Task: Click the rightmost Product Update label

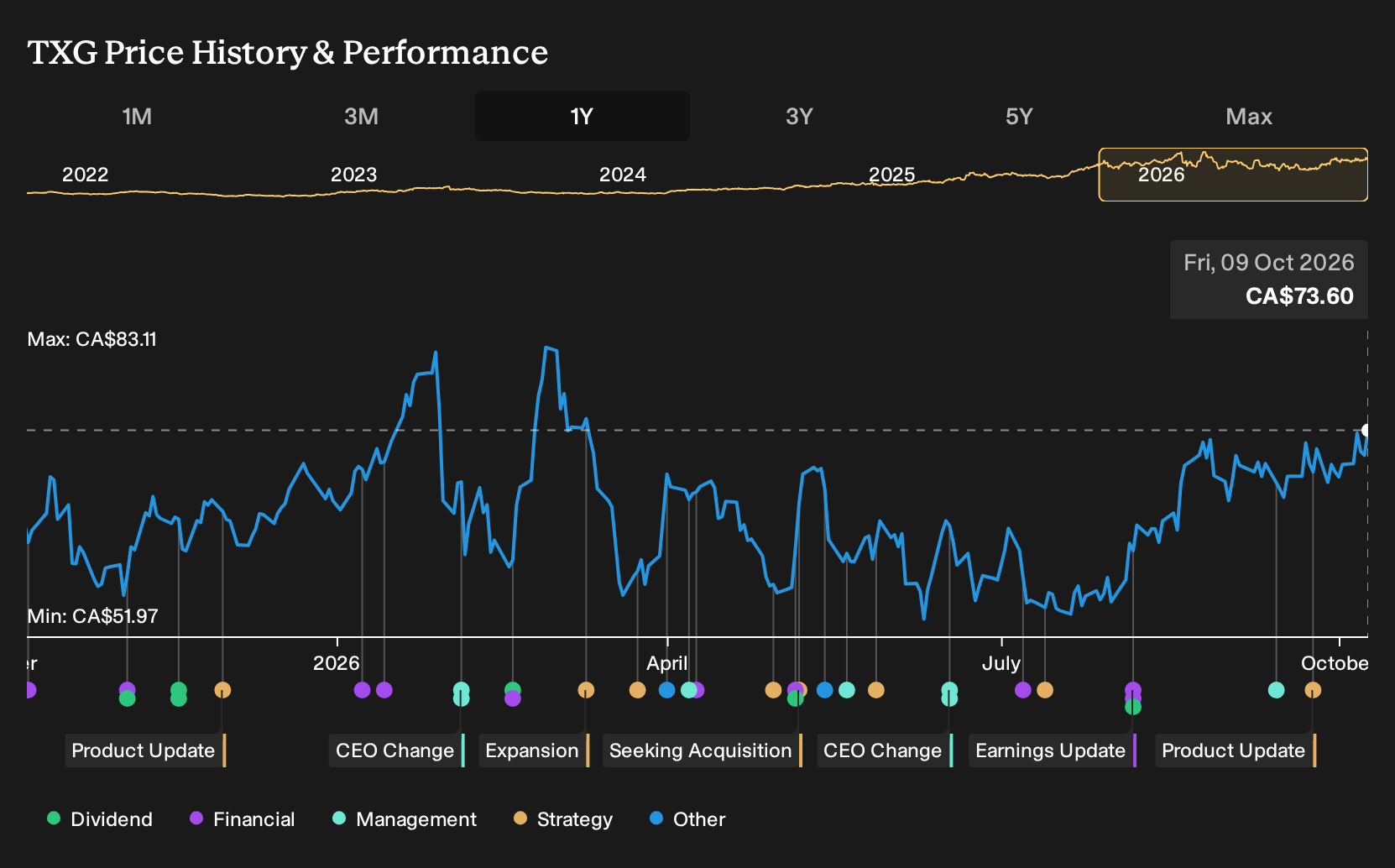Action: [1236, 750]
